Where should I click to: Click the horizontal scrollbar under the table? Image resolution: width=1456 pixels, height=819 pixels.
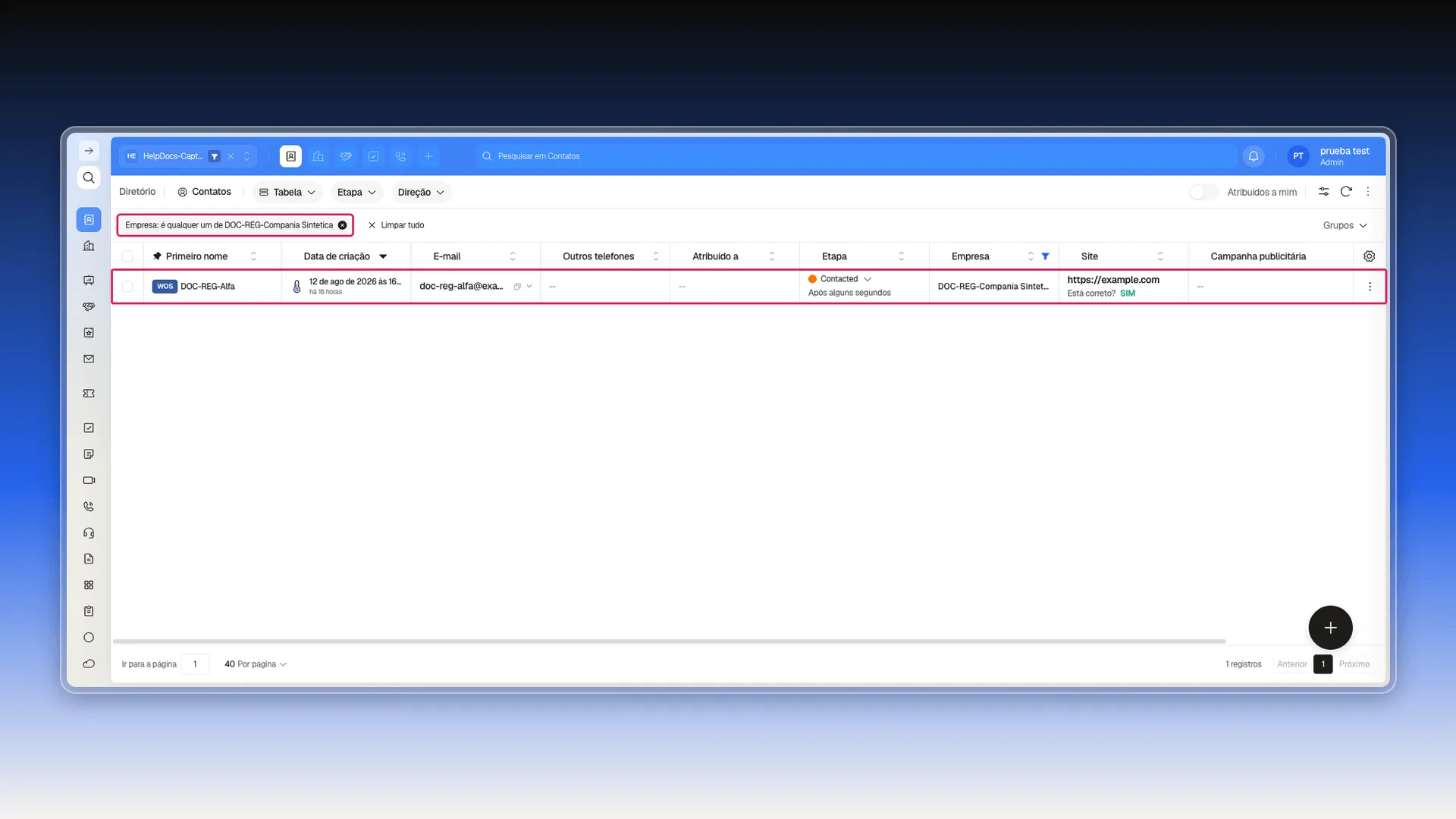click(670, 642)
